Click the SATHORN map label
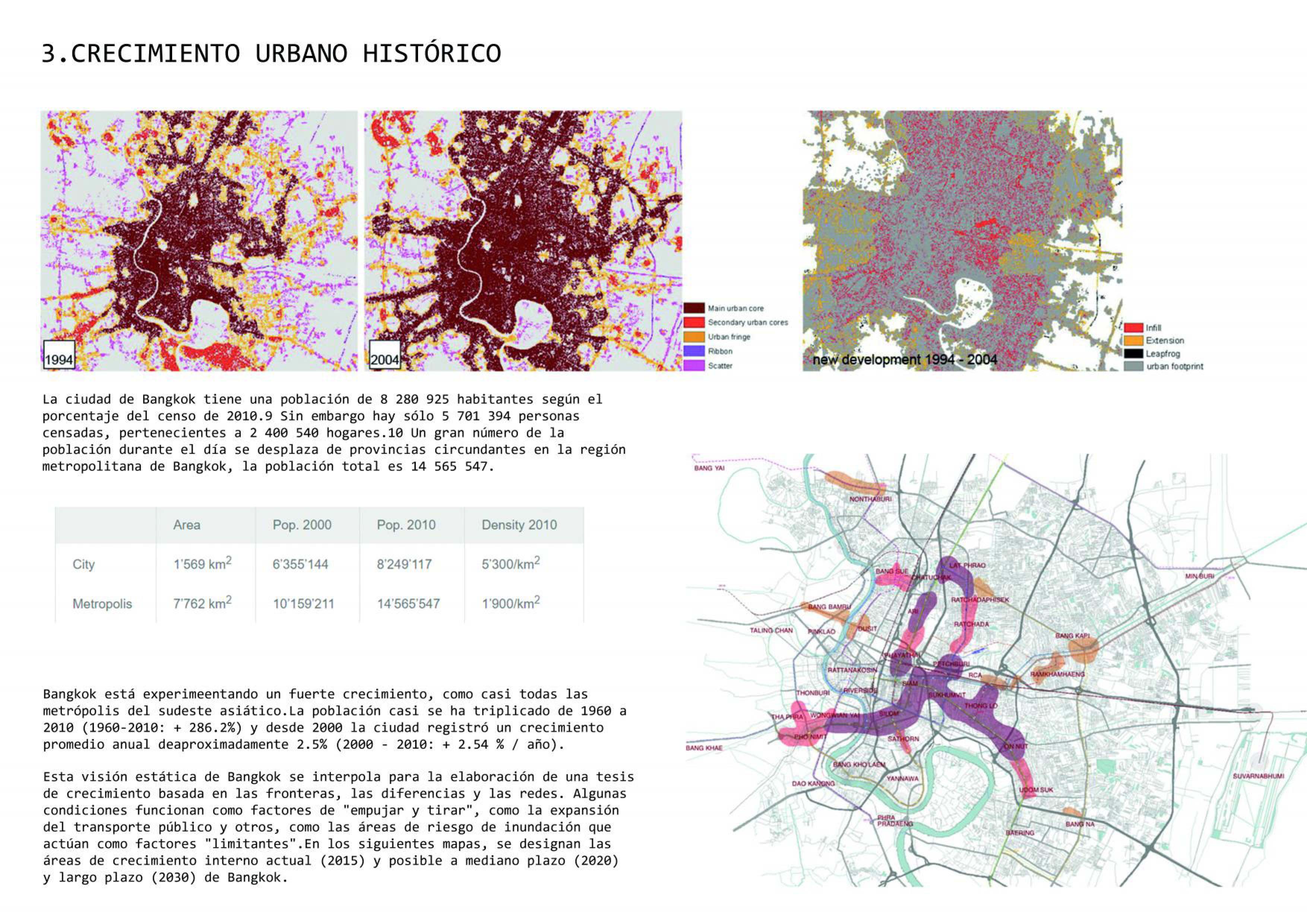The image size is (1307, 924). click(x=903, y=738)
